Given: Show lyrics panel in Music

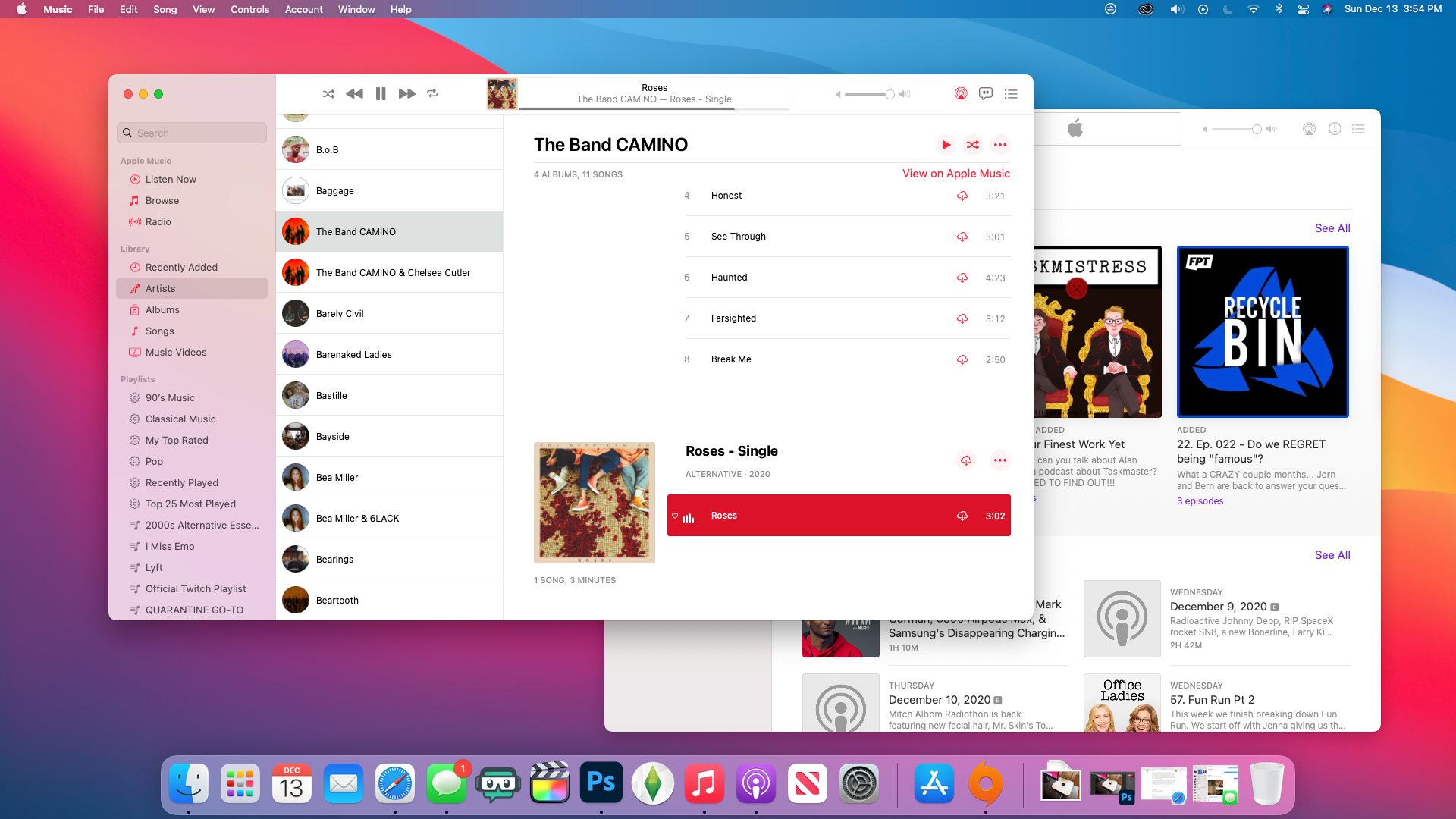Looking at the screenshot, I should click(x=986, y=94).
